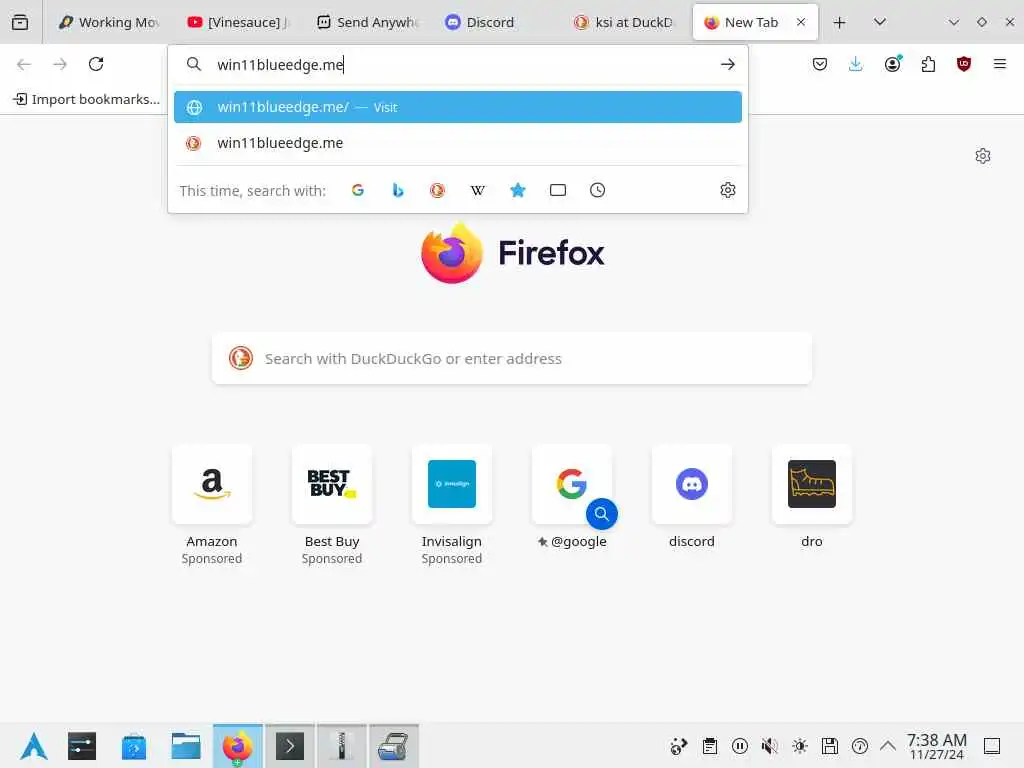Click the Show Desktop button
Viewport: 1024px width, 768px height.
(993, 746)
